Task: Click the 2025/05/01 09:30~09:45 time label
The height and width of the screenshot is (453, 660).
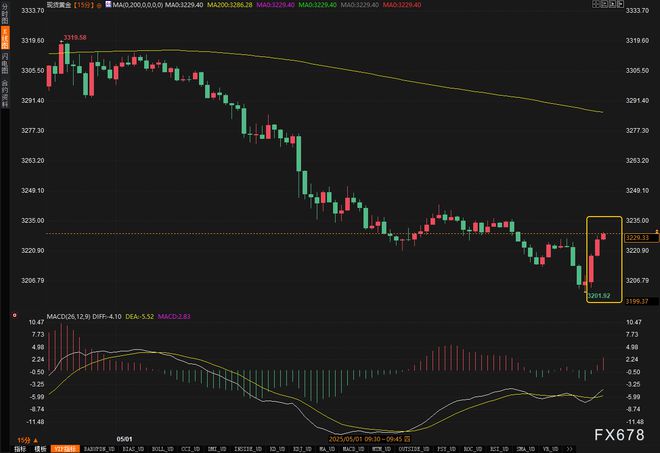Action: tap(365, 439)
